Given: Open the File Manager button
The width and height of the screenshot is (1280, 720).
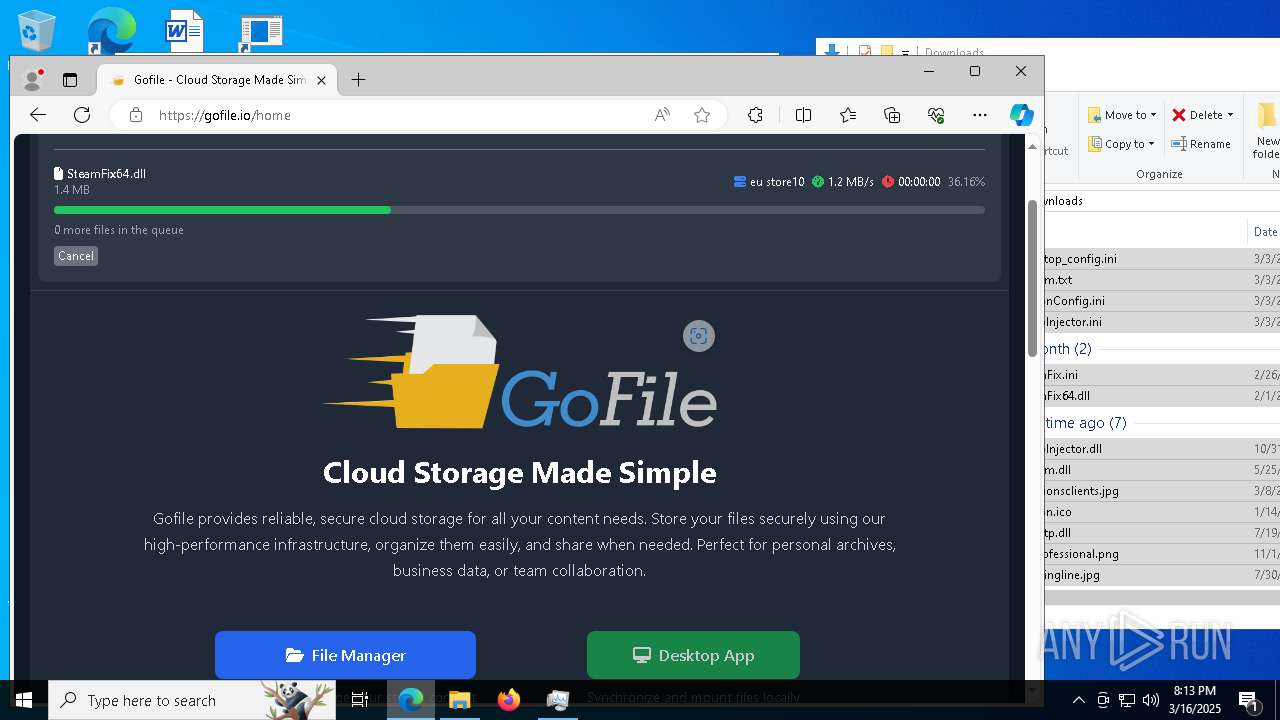Looking at the screenshot, I should point(345,655).
